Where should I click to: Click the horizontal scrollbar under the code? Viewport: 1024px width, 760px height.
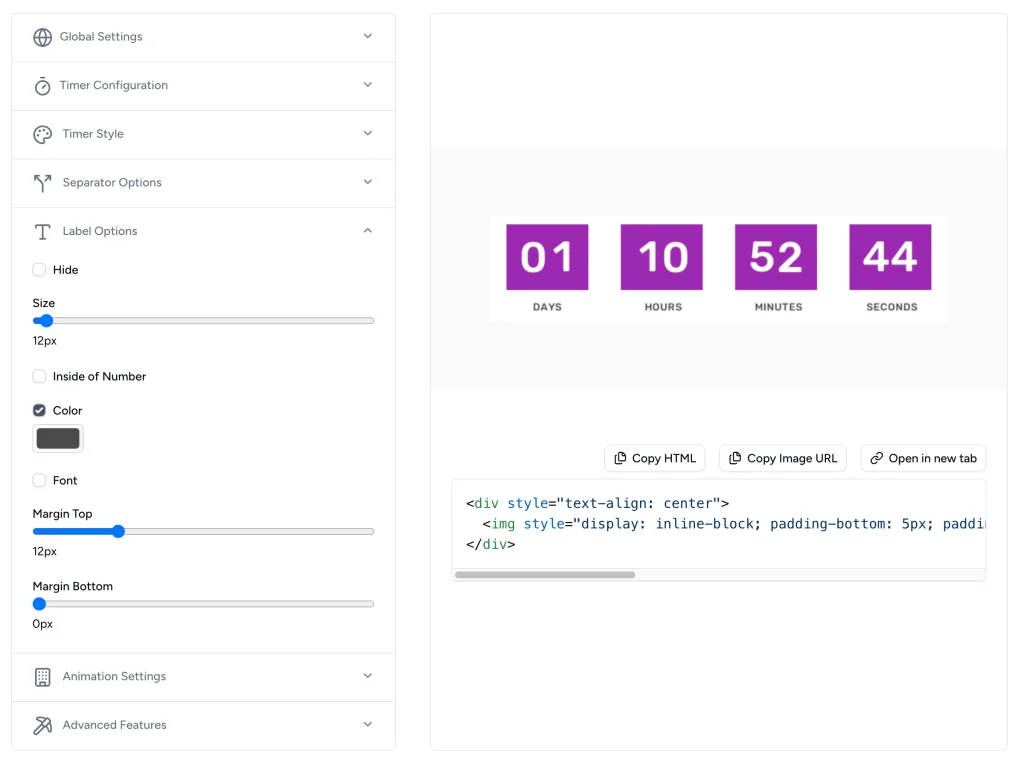545,575
